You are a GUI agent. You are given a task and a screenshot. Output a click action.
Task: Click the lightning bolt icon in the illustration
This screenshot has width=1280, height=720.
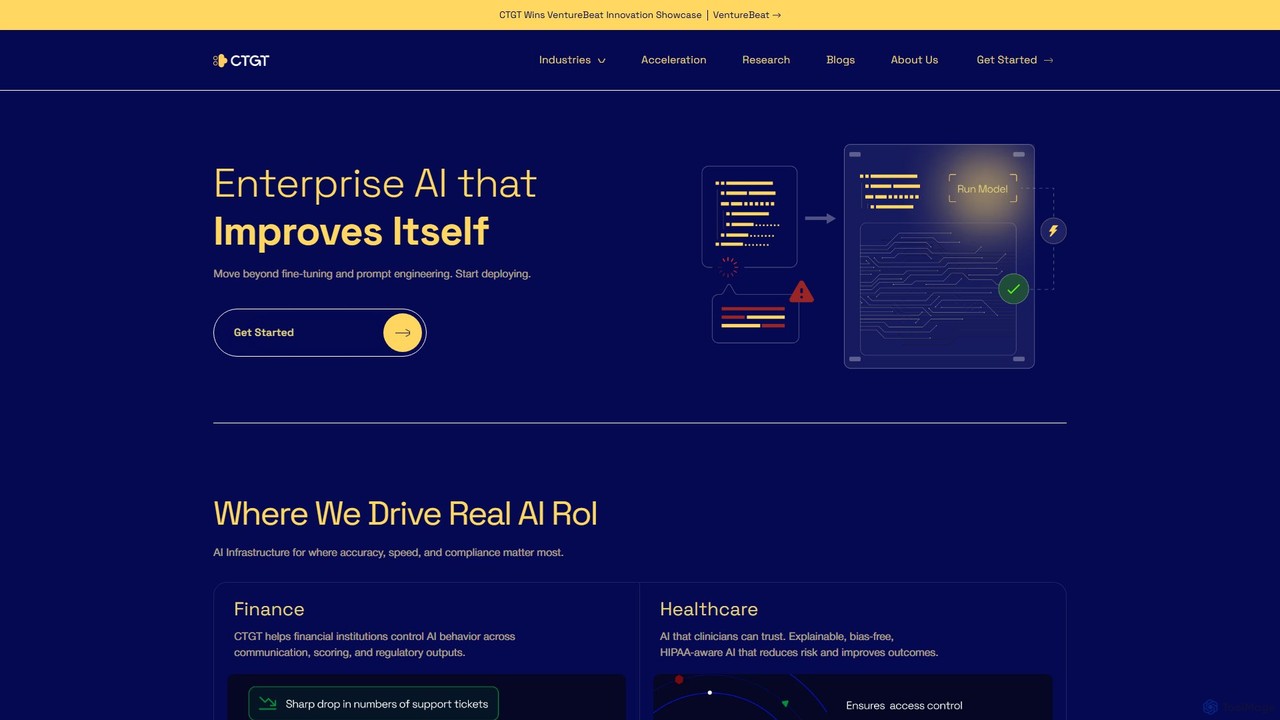pyautogui.click(x=1053, y=231)
